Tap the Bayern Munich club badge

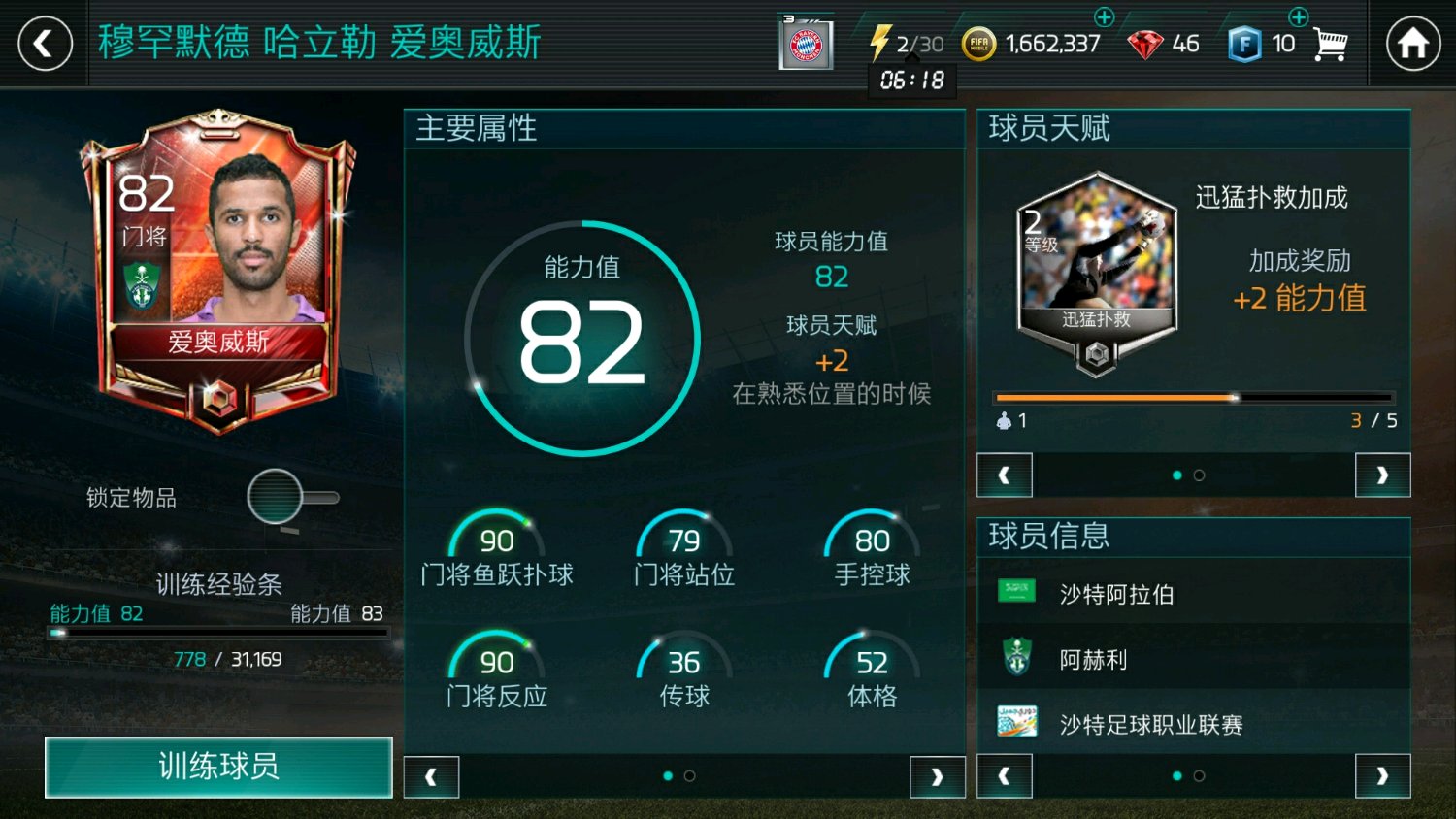pos(806,44)
